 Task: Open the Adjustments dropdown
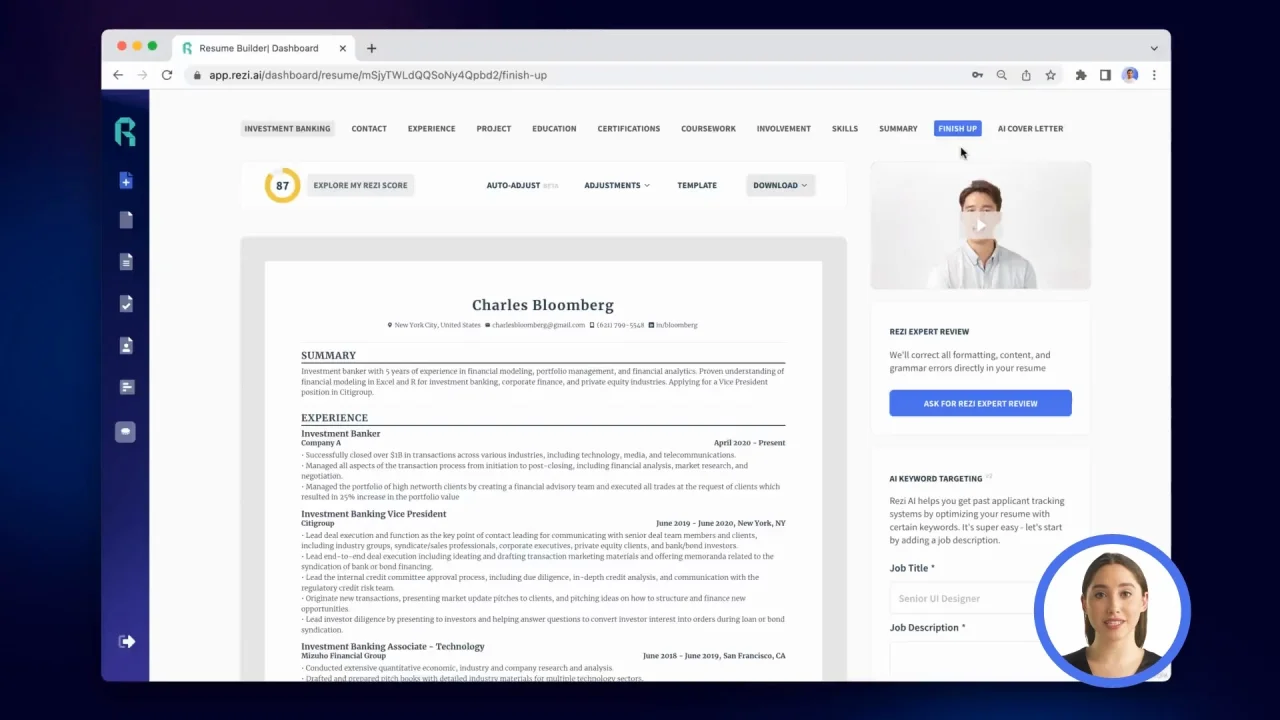[x=617, y=185]
